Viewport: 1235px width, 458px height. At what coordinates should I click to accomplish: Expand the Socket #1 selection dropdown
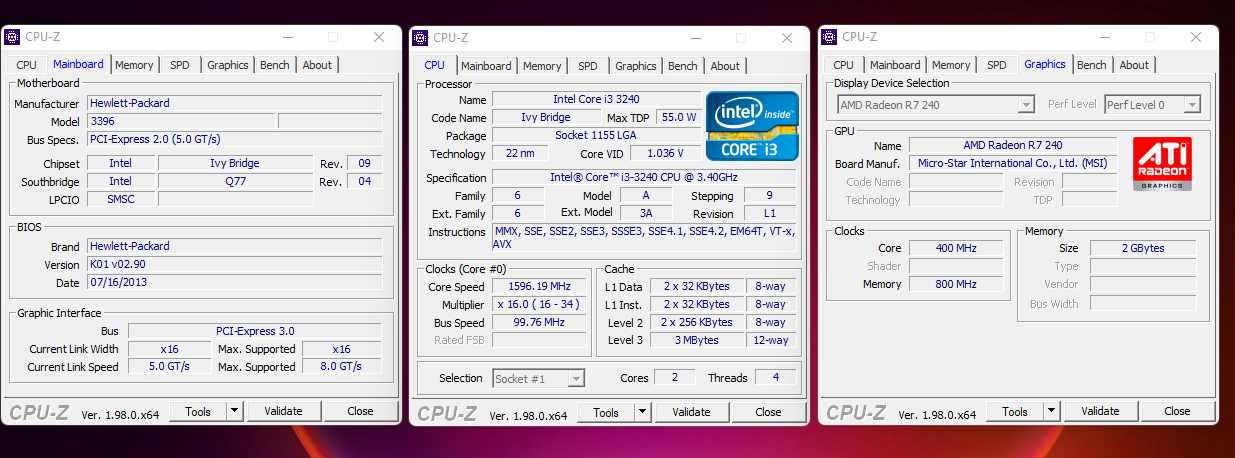(x=575, y=379)
